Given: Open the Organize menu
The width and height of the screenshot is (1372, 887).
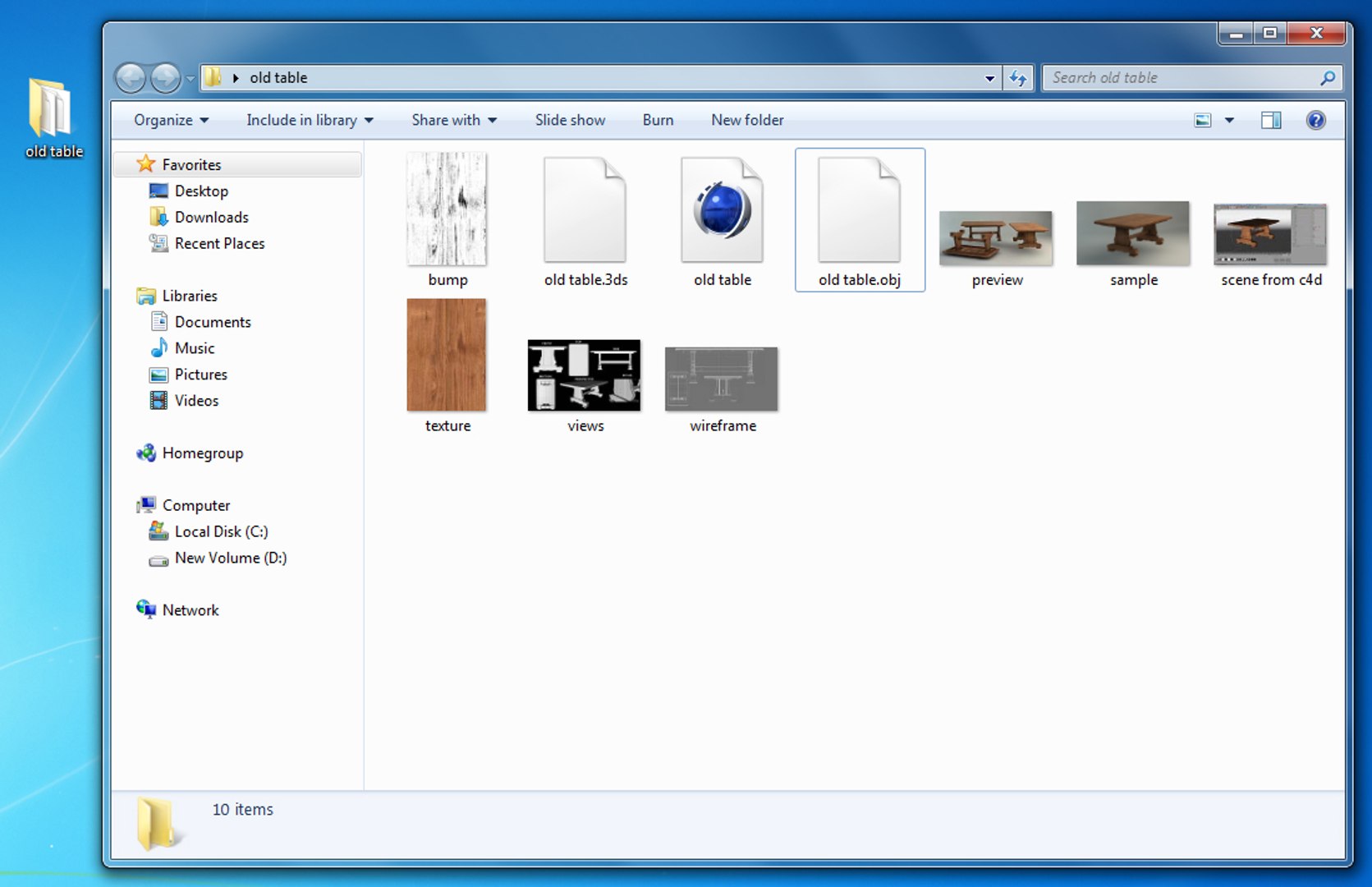Looking at the screenshot, I should [171, 120].
